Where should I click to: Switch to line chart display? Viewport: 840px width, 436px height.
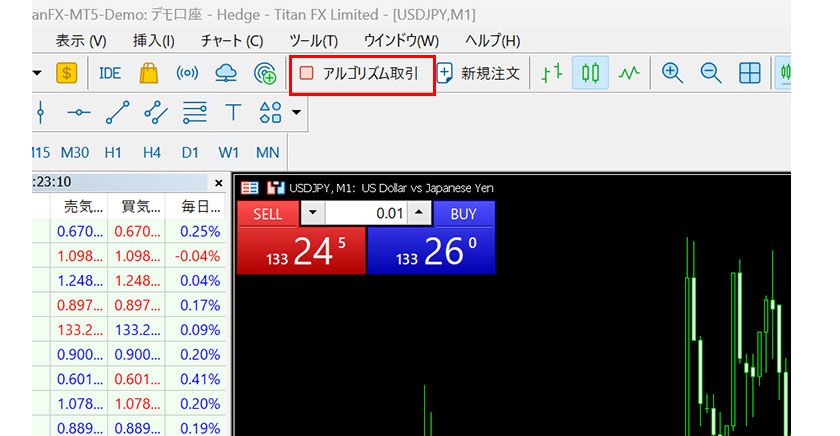click(x=629, y=73)
